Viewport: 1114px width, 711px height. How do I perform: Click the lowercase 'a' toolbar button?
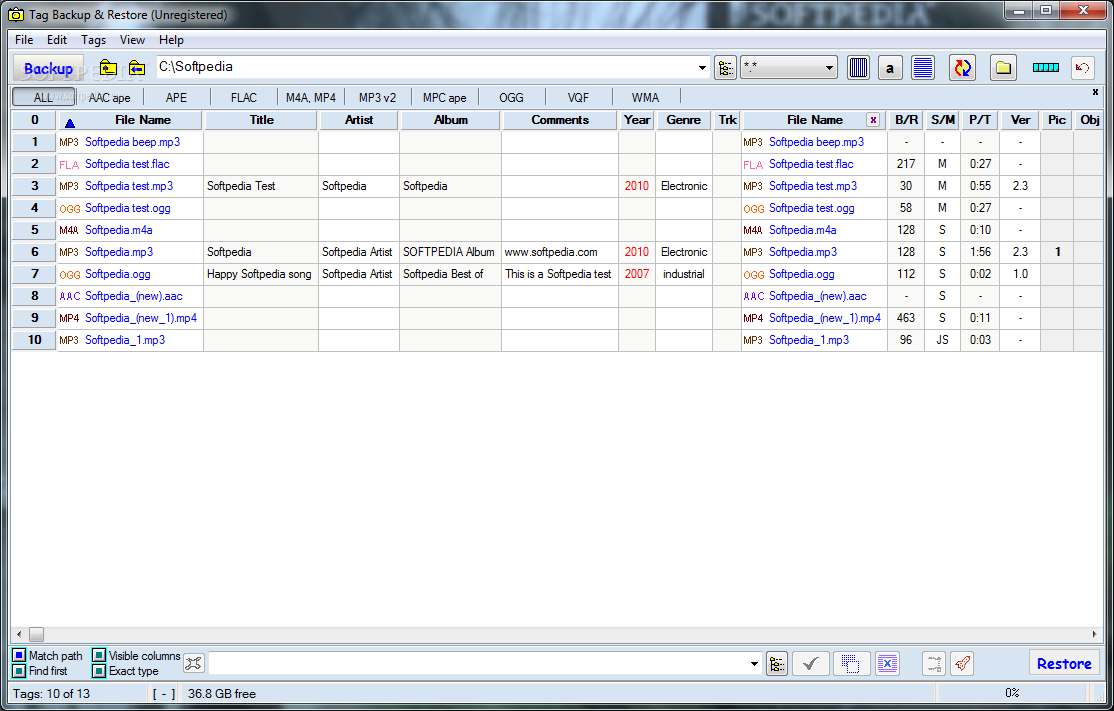coord(889,68)
